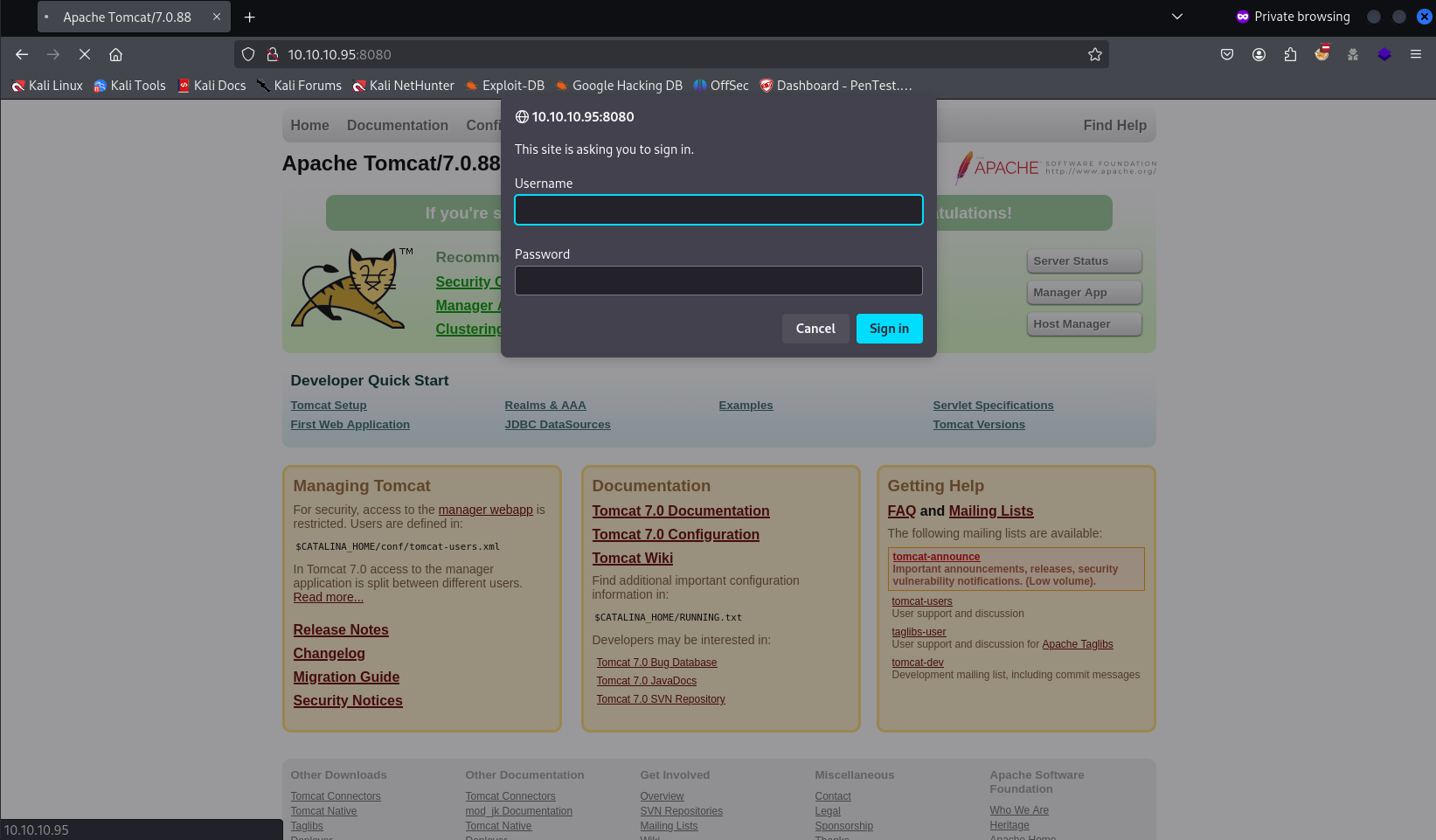This screenshot has height=840, width=1436.
Task: Open the Tomcat Setup link
Action: tap(329, 406)
